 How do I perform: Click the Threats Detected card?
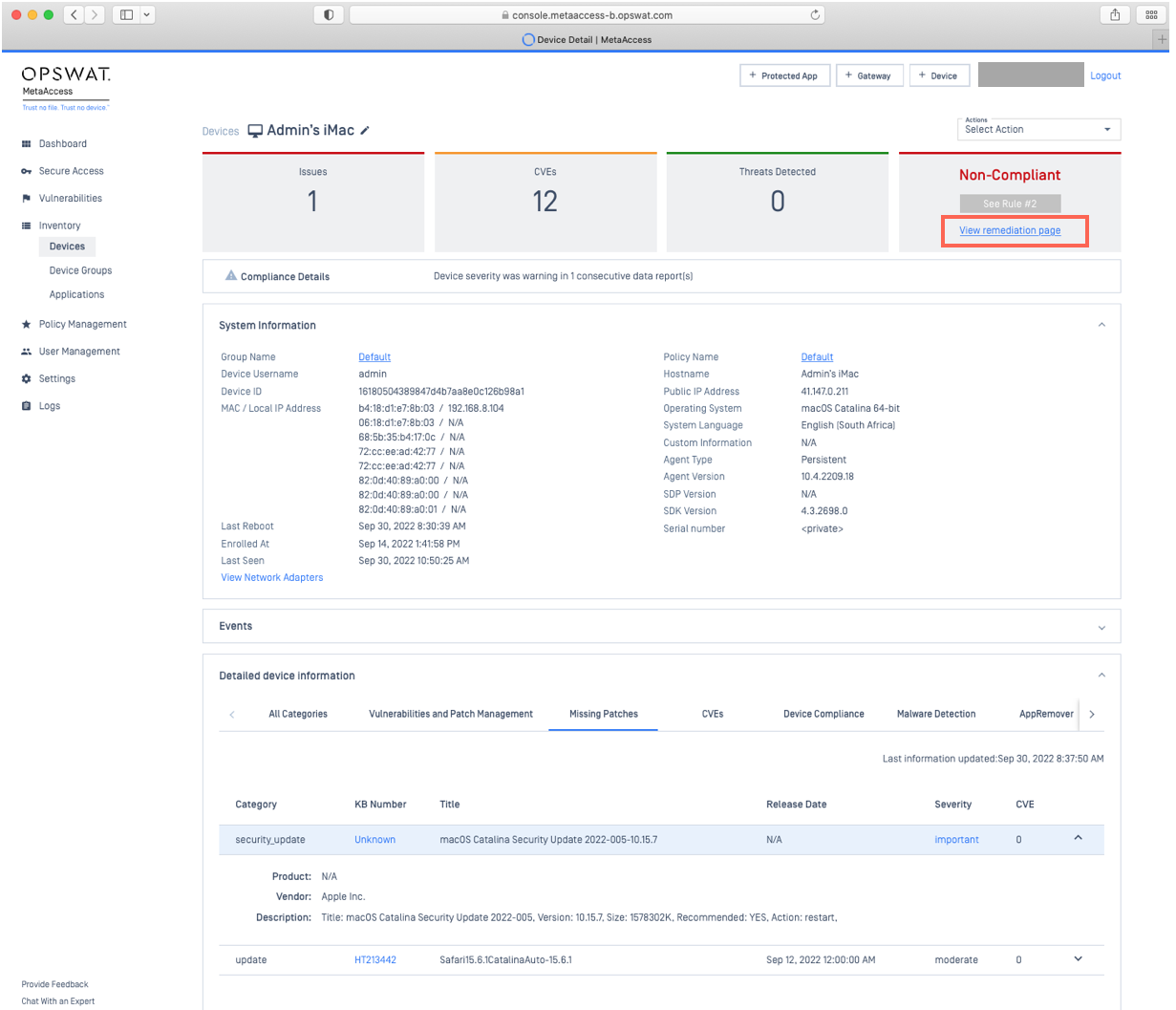pyautogui.click(x=778, y=202)
